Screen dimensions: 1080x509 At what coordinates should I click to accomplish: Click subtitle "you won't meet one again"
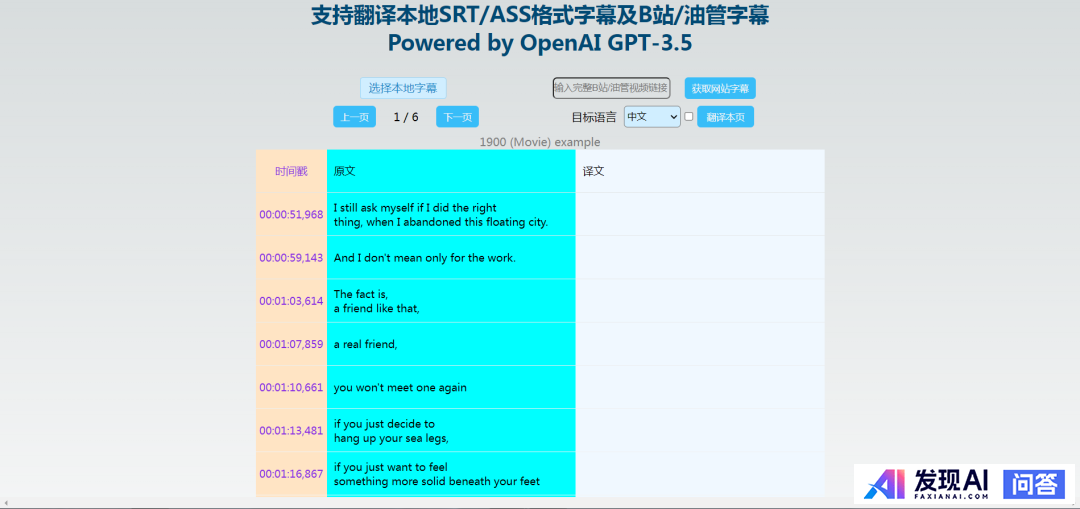click(x=400, y=387)
